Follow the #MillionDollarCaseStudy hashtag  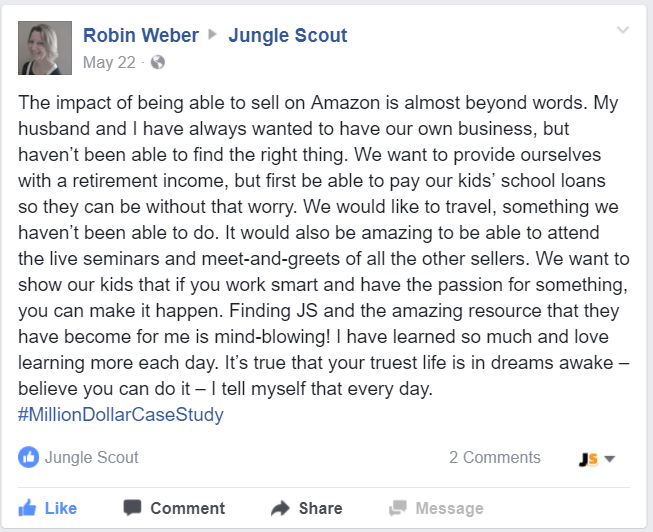(121, 413)
